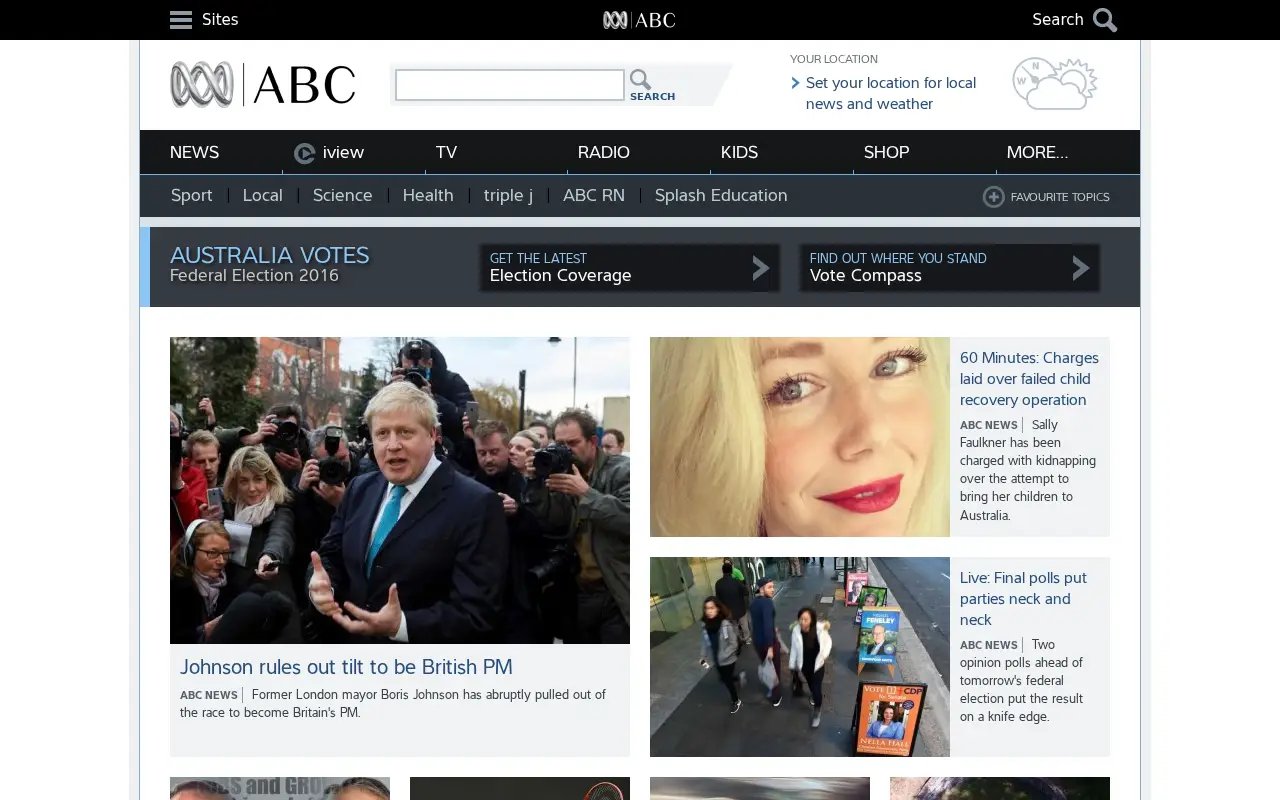Image resolution: width=1280 pixels, height=800 pixels.
Task: Open Get the Latest Election Coverage button
Action: click(630, 268)
